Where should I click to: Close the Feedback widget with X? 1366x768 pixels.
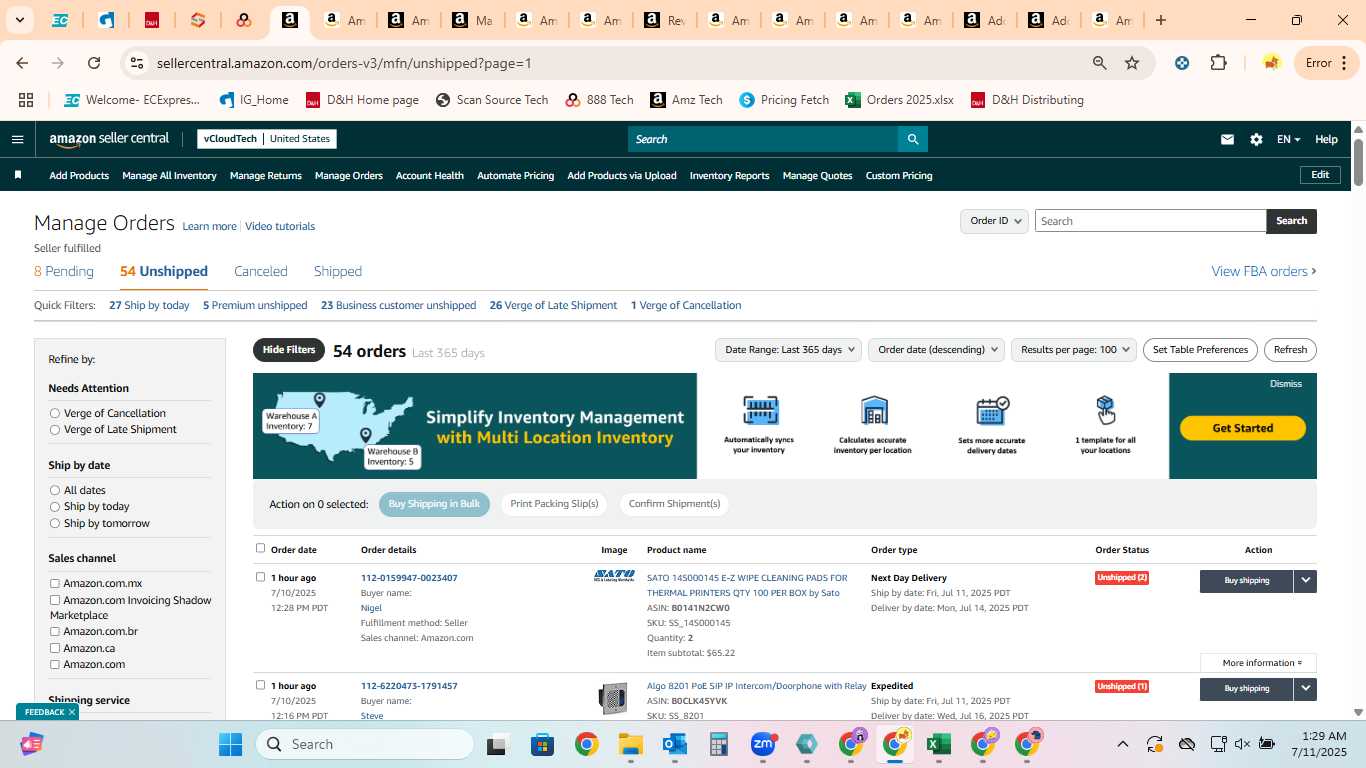[71, 712]
